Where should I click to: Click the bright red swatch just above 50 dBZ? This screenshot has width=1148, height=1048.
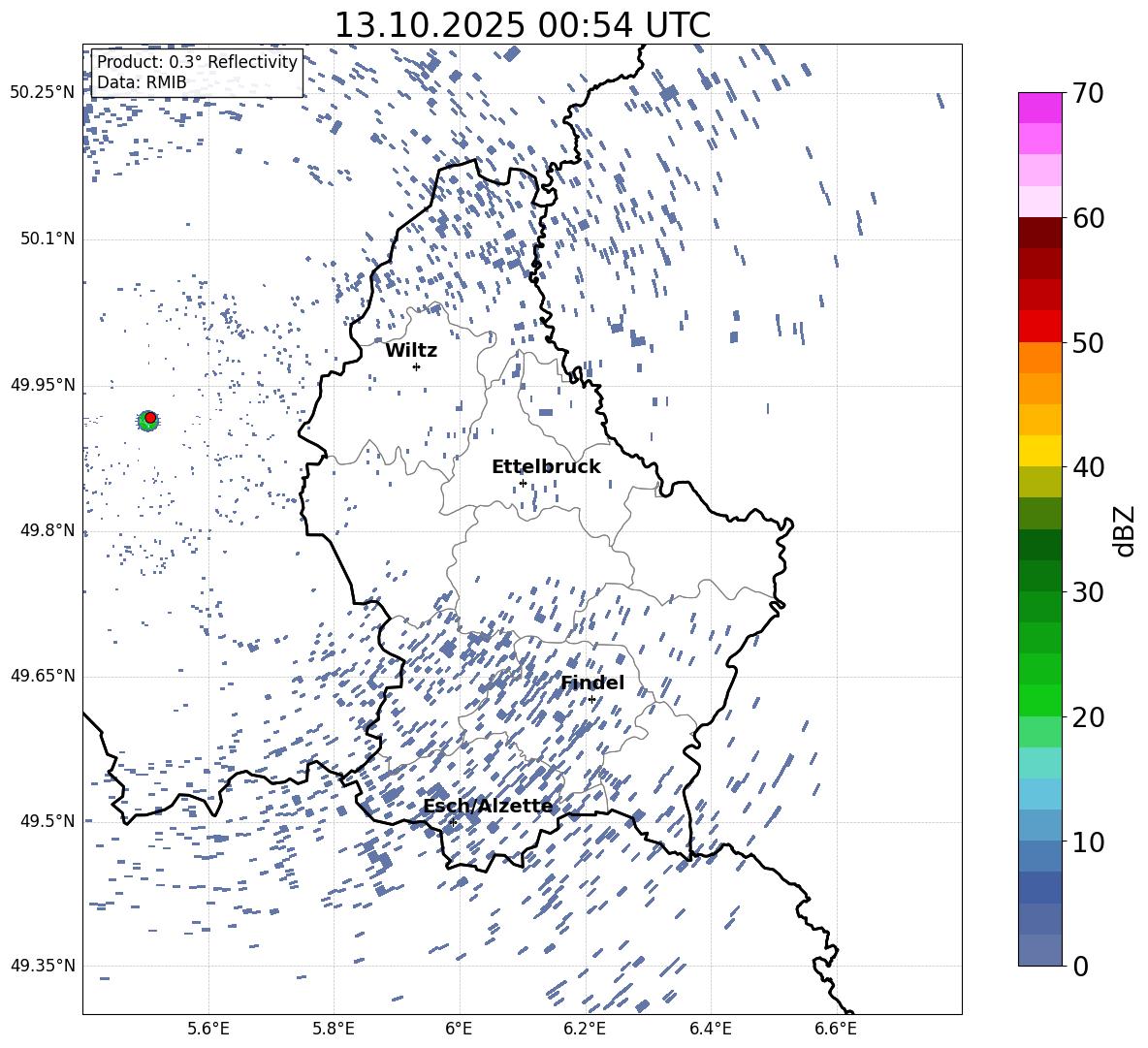click(1040, 327)
